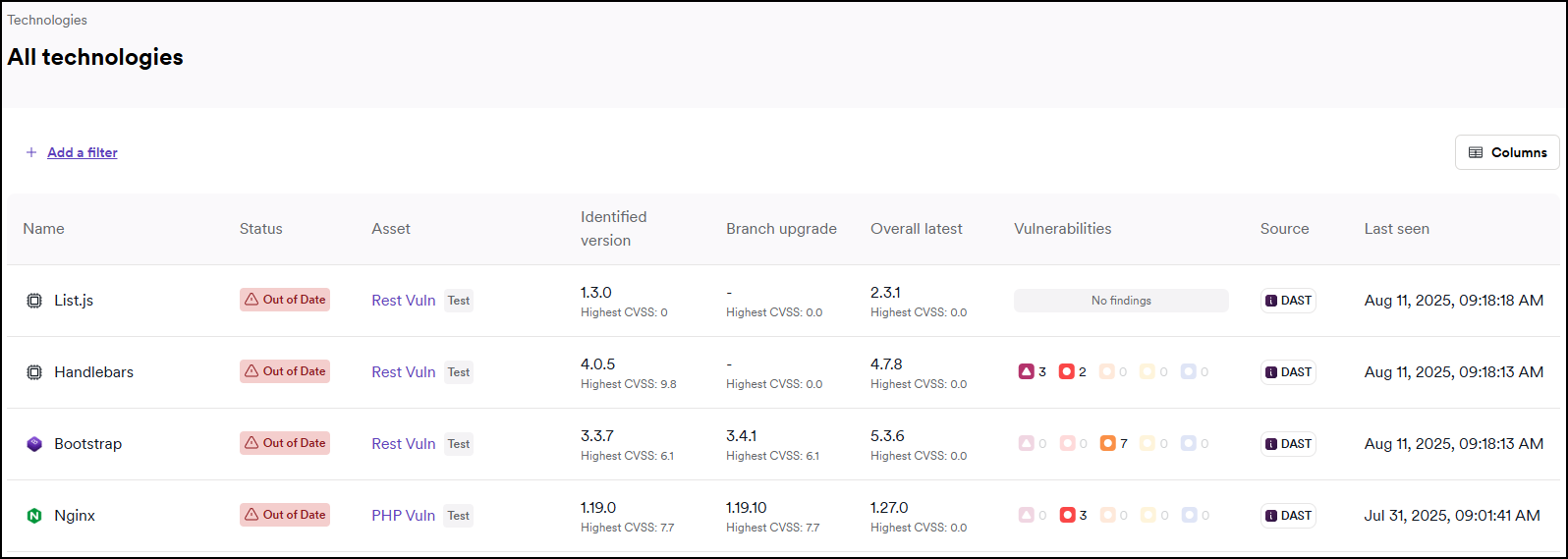Click the green Nginx logo icon
The height and width of the screenshot is (559, 1568).
tap(34, 516)
